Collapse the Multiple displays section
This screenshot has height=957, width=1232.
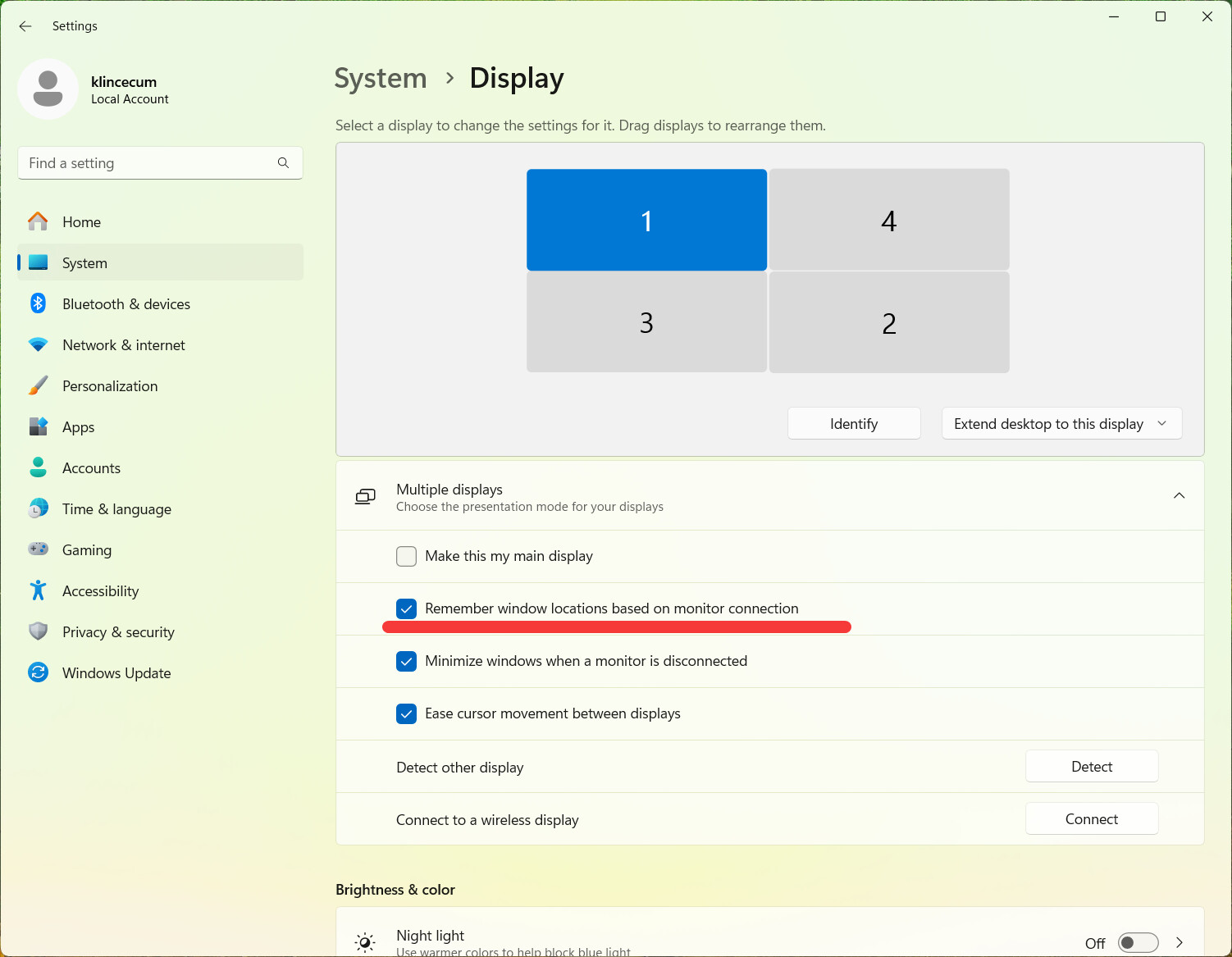click(1179, 495)
